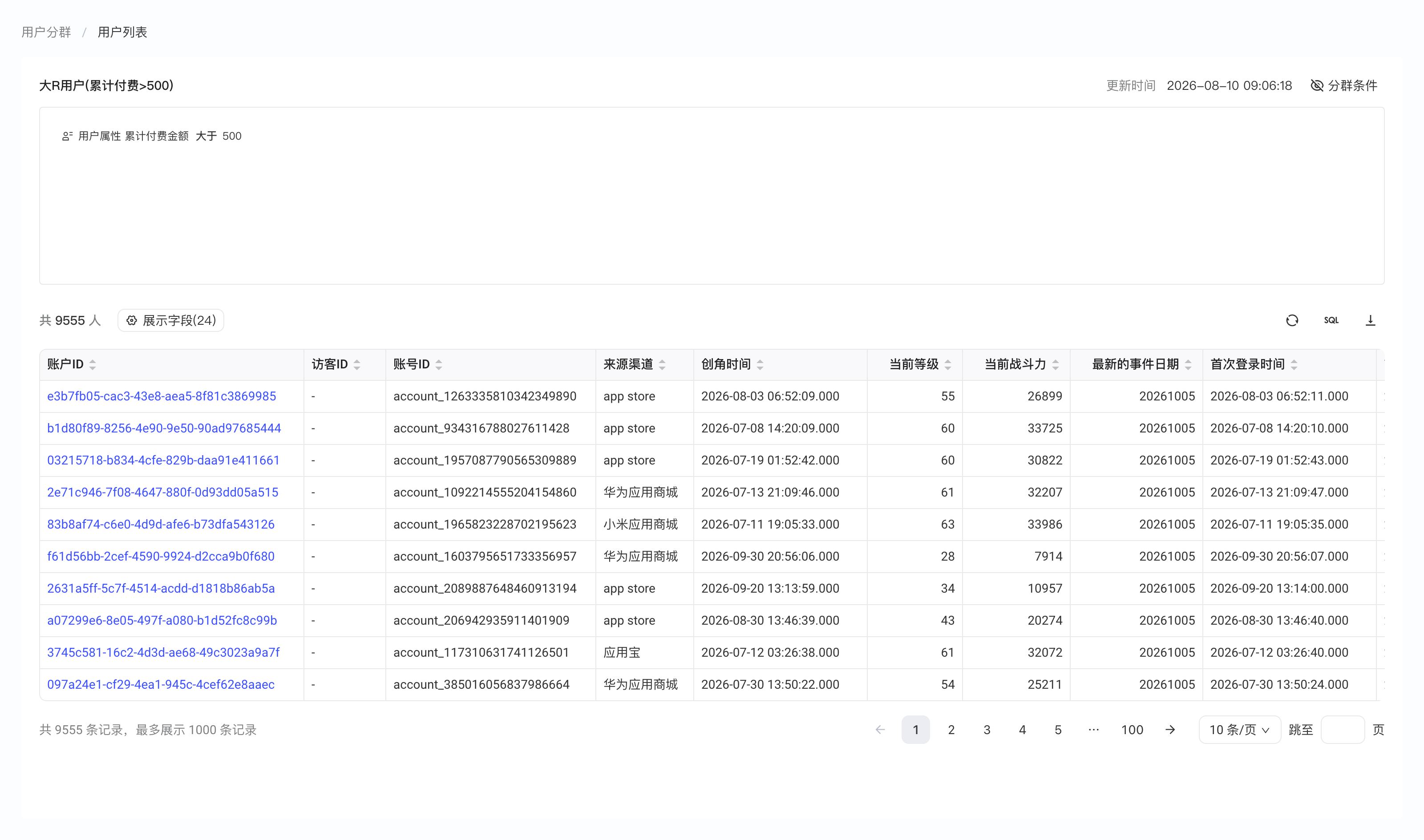Sort by 当前等级 column sort arrows
The width and height of the screenshot is (1424, 840).
pos(948,364)
